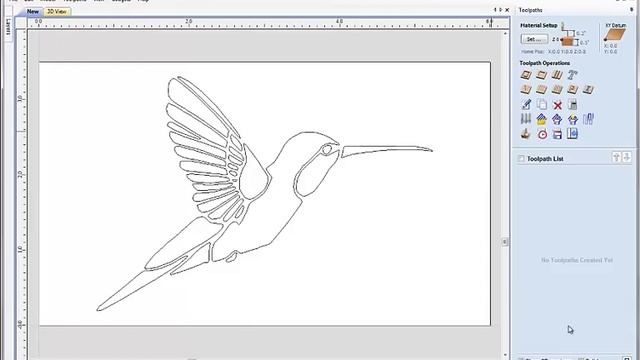Click the canvas scrollbar down arrow
Screen dimensions: 640x360
[505, 354]
